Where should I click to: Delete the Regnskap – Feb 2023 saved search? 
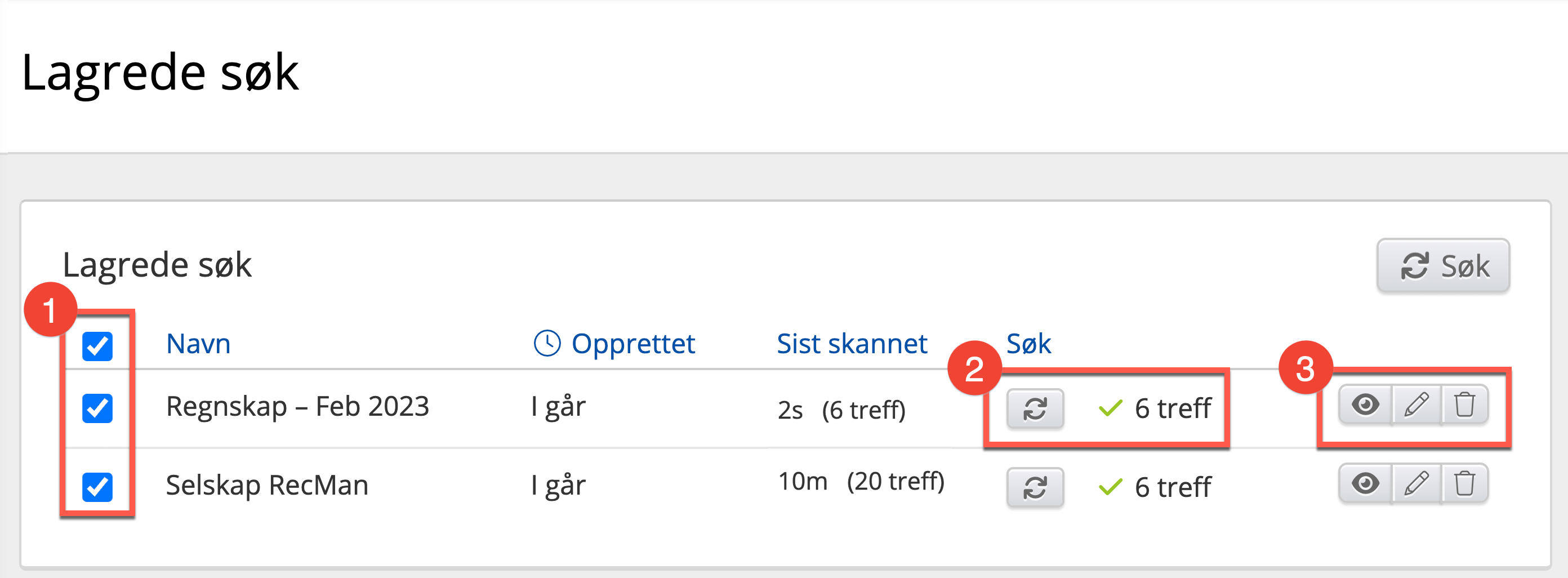pos(1464,404)
